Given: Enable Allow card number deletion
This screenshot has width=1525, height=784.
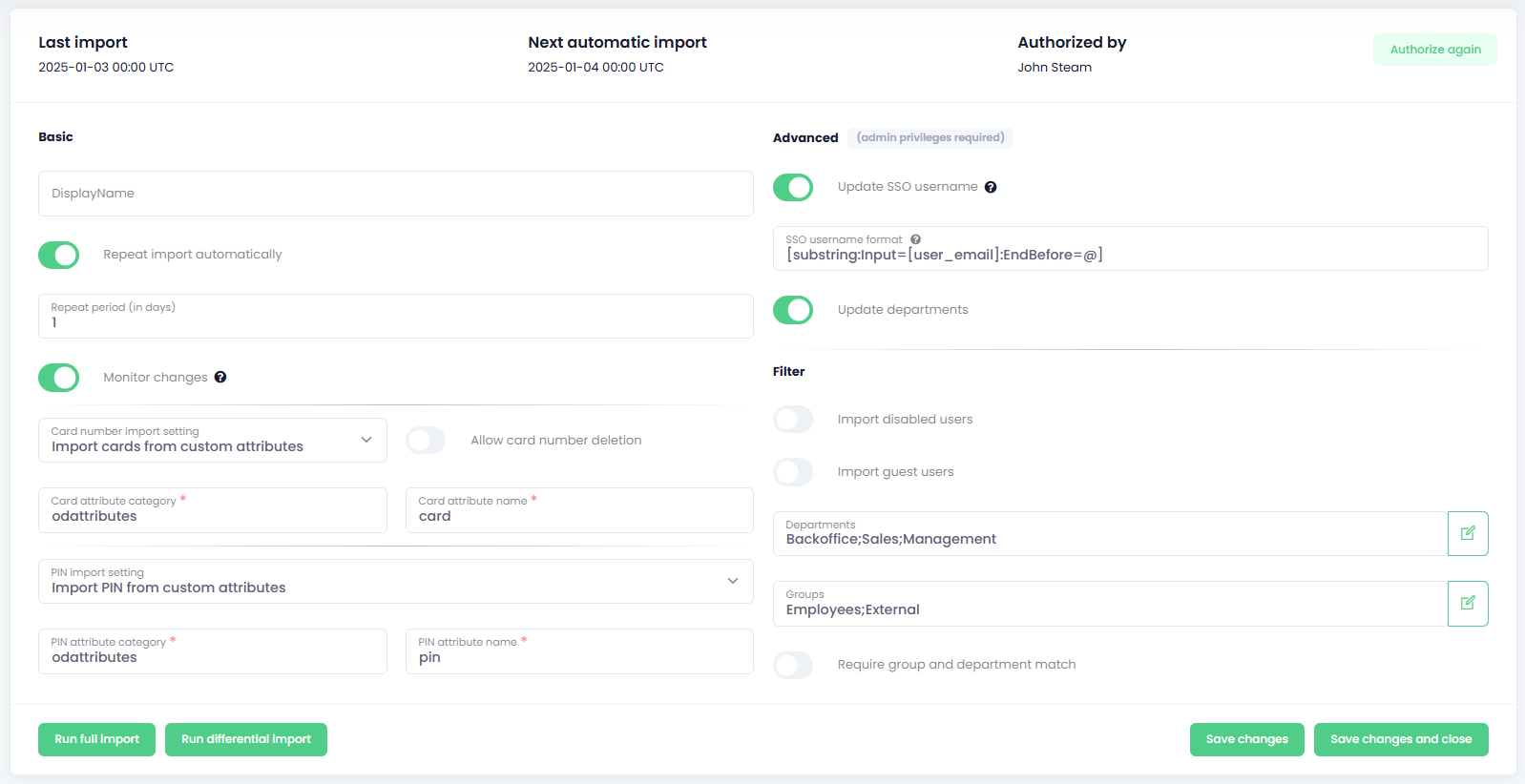Looking at the screenshot, I should point(426,440).
